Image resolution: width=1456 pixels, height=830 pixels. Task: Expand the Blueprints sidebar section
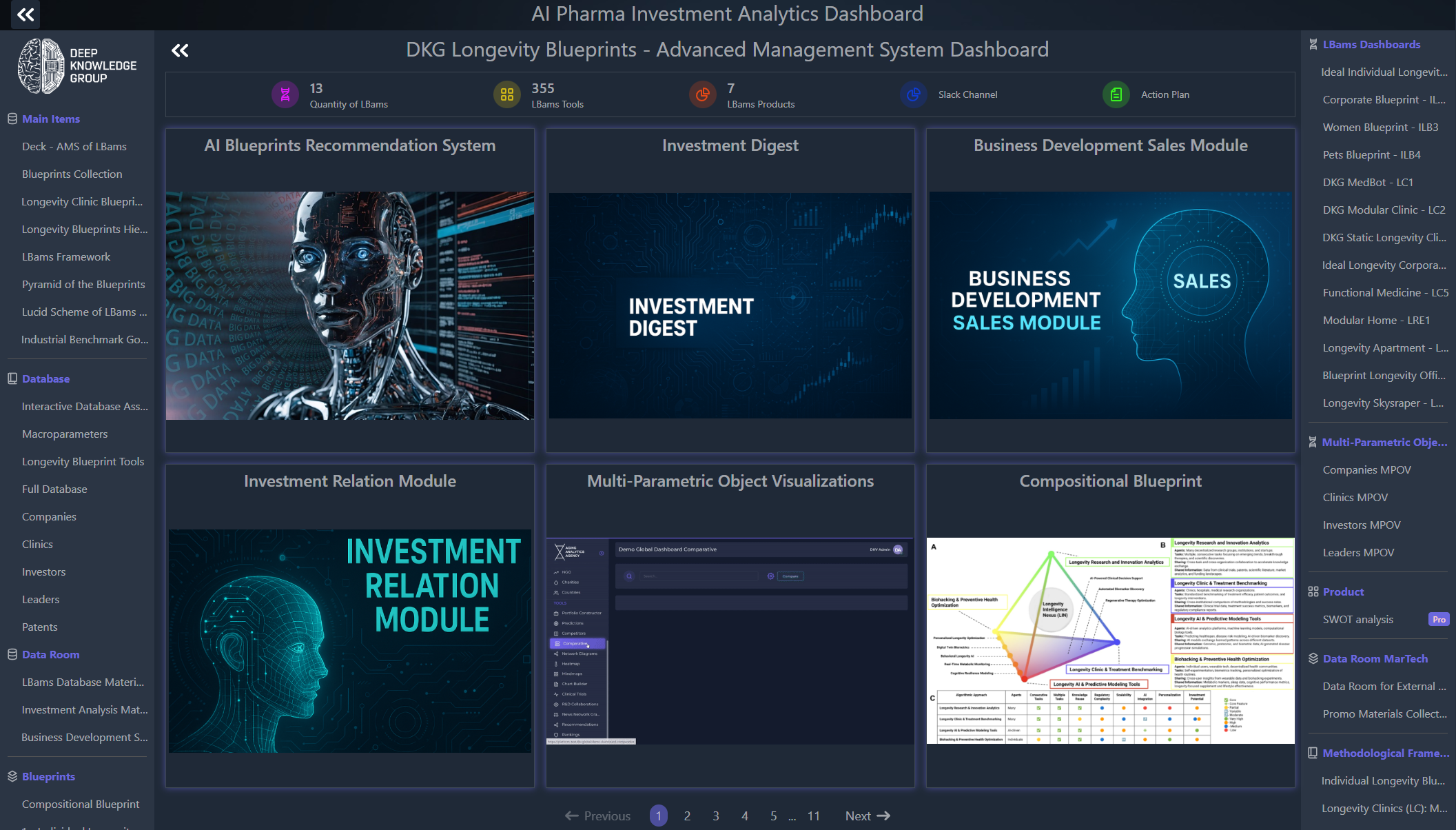click(48, 776)
